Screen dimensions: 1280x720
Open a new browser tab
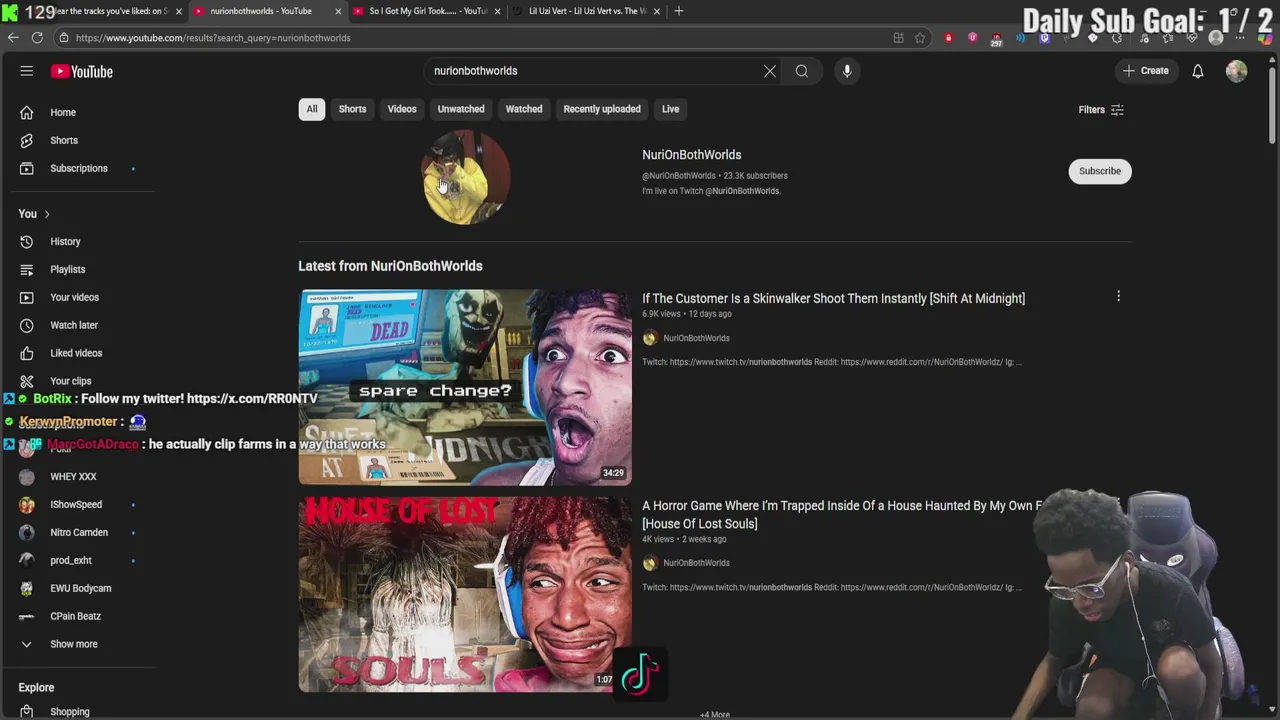click(x=679, y=11)
